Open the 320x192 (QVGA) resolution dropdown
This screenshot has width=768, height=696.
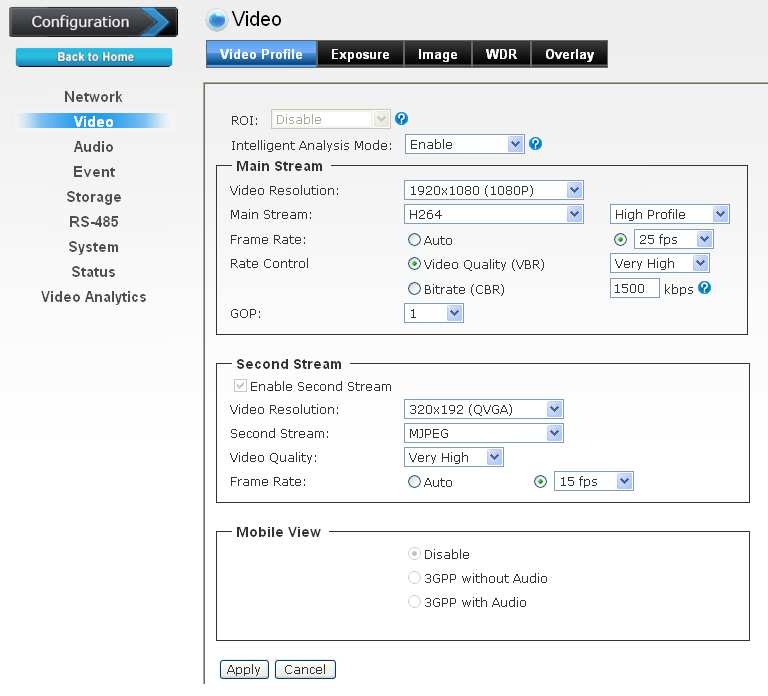tap(483, 409)
